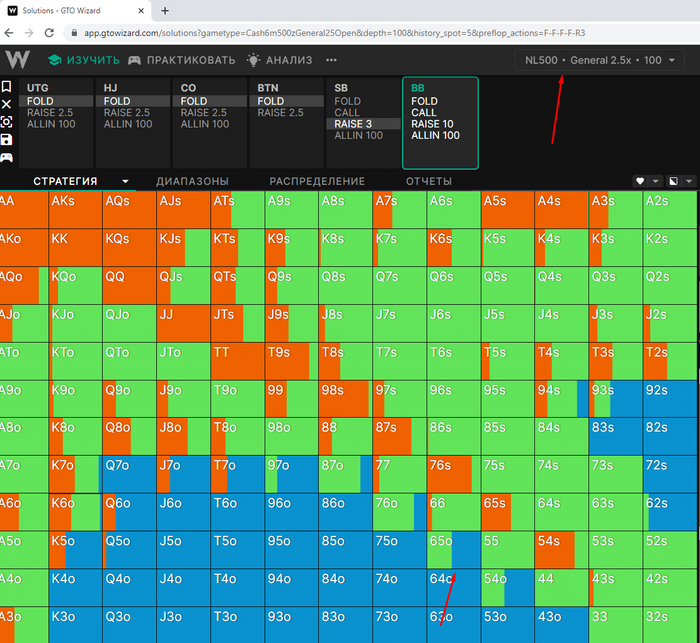This screenshot has width=700, height=643.
Task: Click the browser forward arrow
Action: tap(29, 33)
